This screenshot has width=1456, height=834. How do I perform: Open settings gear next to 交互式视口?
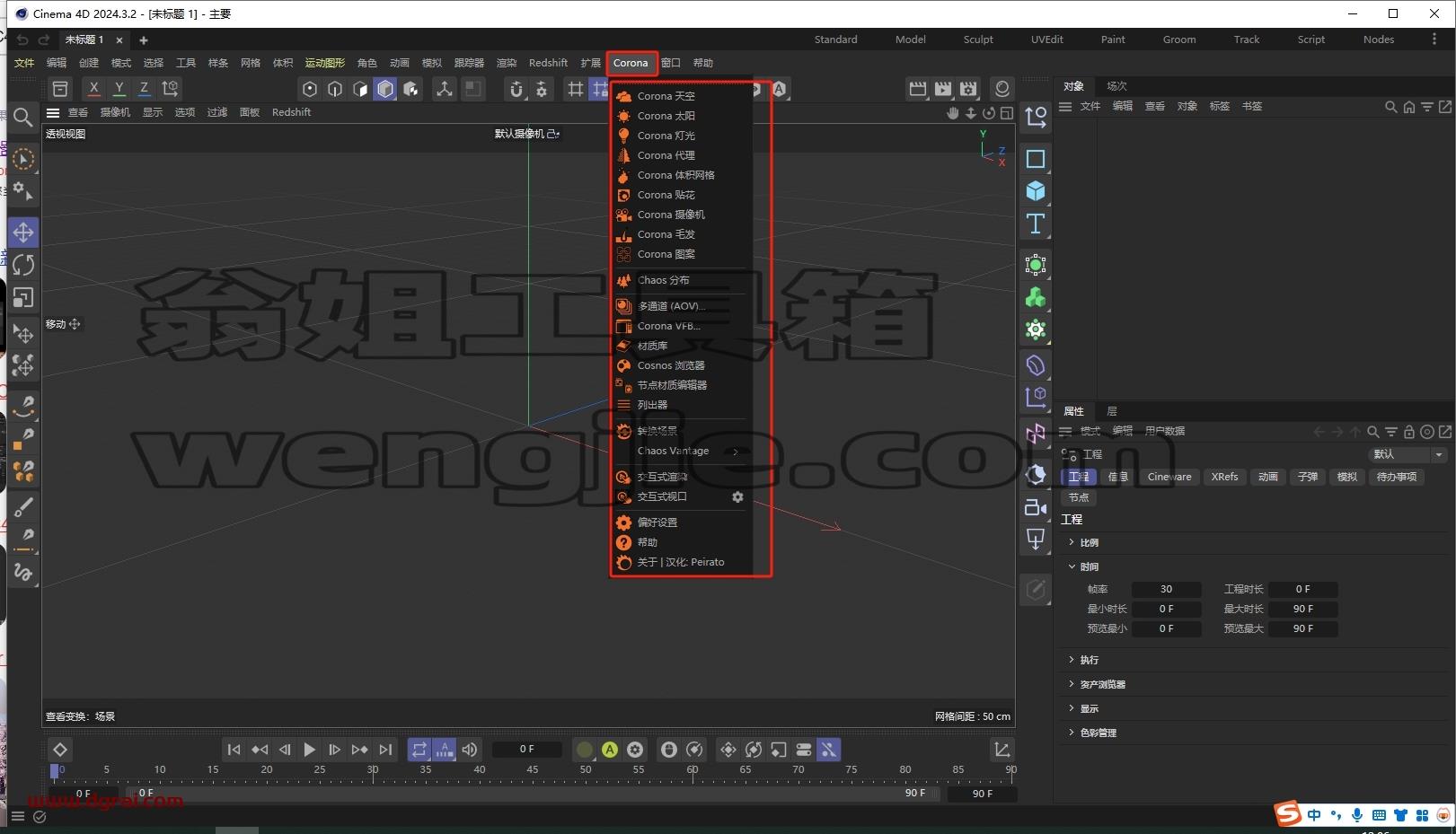(737, 496)
